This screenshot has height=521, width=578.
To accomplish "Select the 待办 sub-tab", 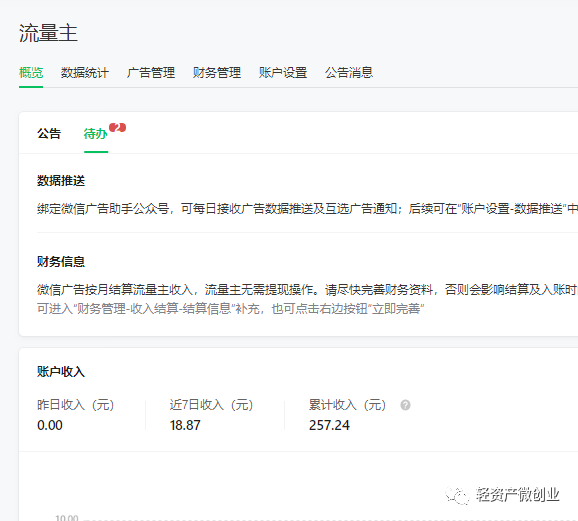I will pyautogui.click(x=95, y=133).
